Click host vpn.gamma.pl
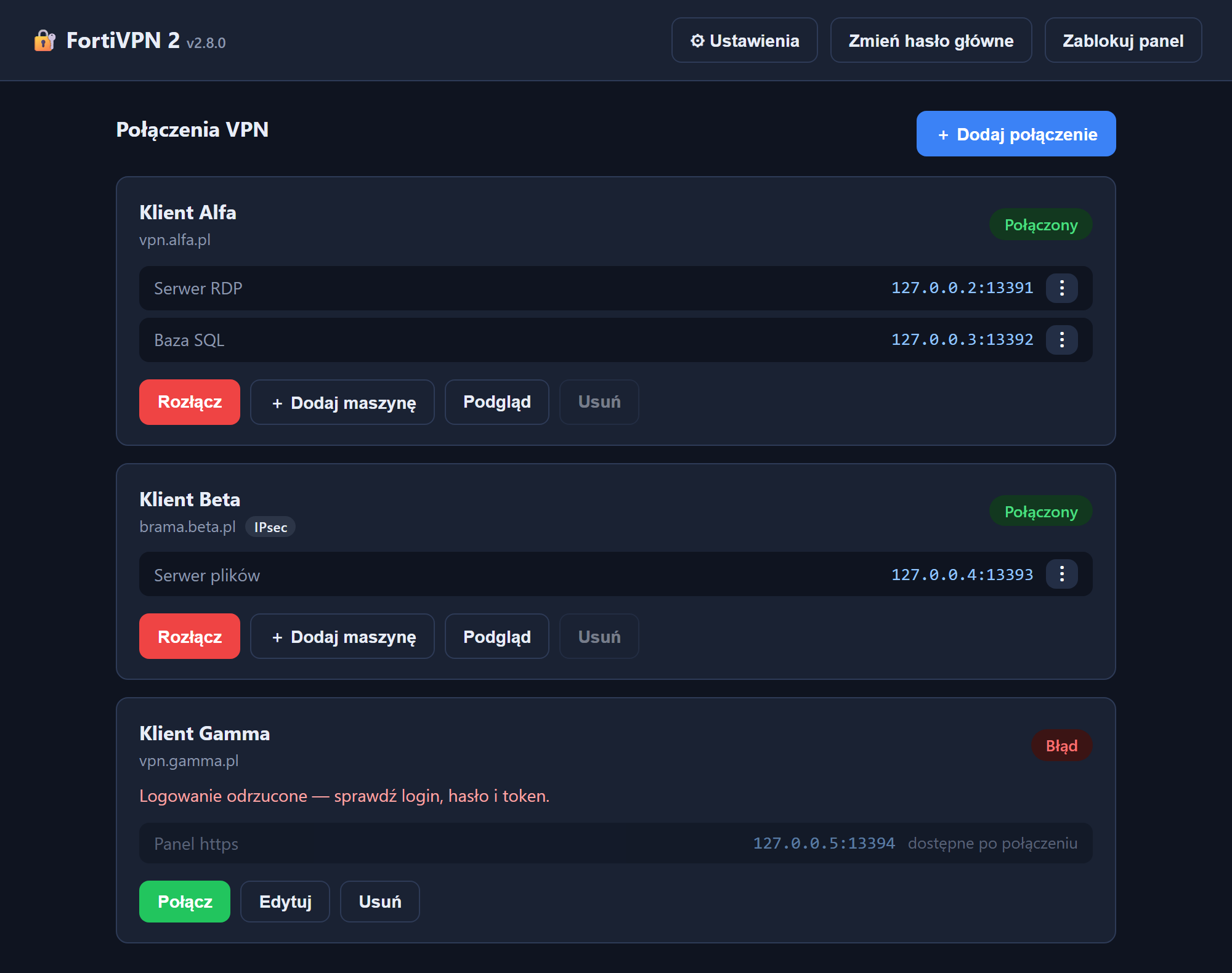This screenshot has width=1232, height=973. [x=188, y=761]
